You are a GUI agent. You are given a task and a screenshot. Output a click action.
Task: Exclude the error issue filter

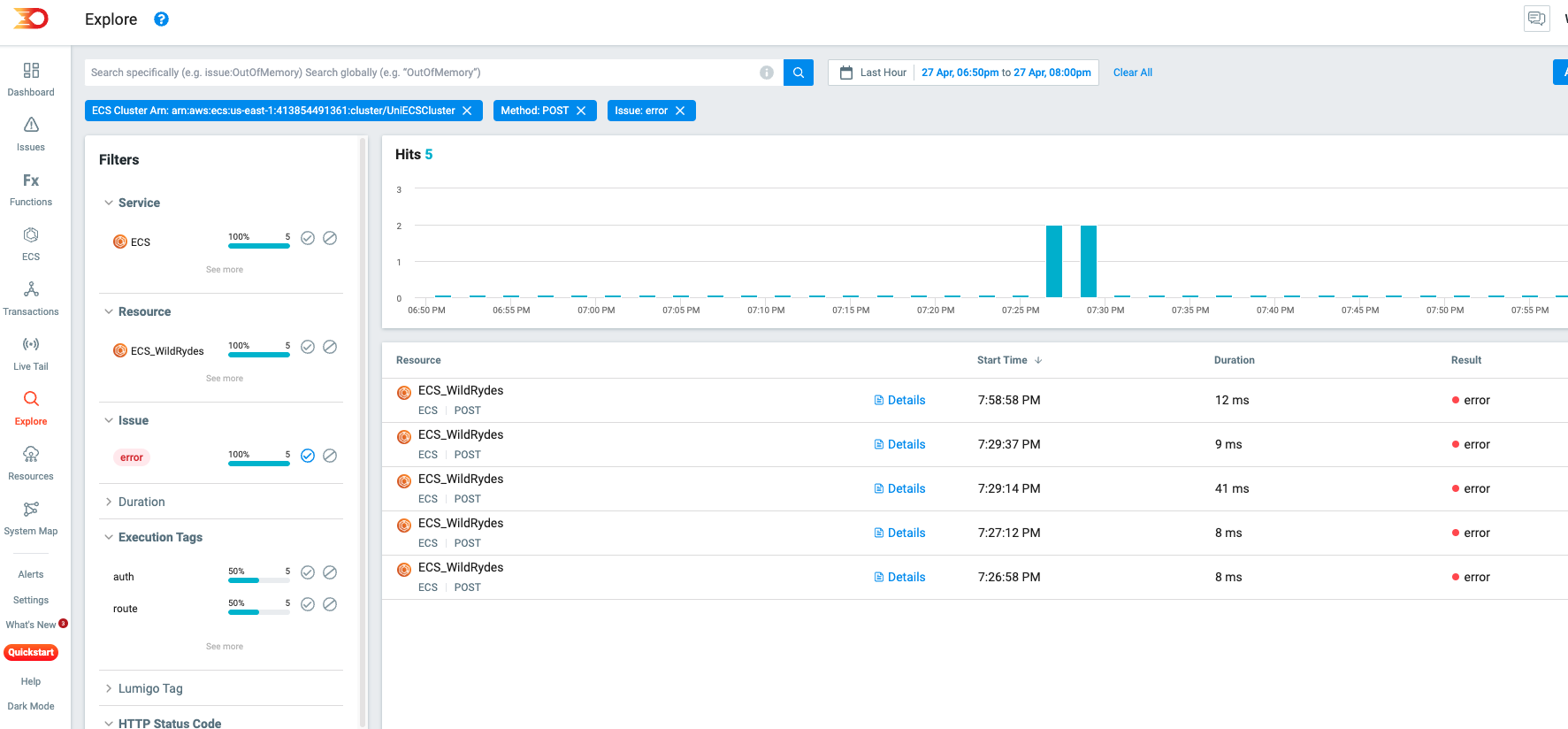point(330,456)
